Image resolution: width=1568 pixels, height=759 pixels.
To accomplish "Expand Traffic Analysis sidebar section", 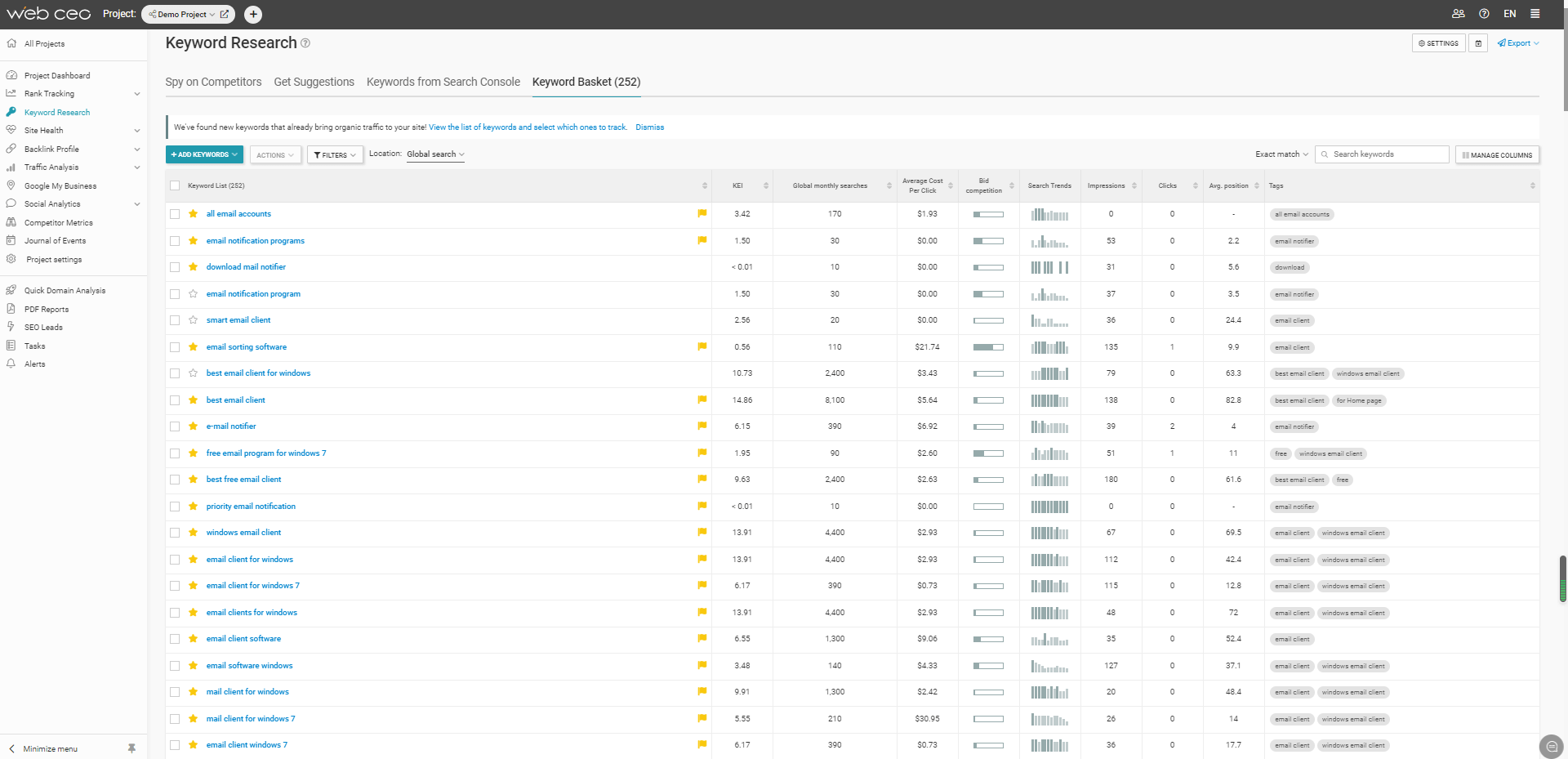I will coord(137,167).
